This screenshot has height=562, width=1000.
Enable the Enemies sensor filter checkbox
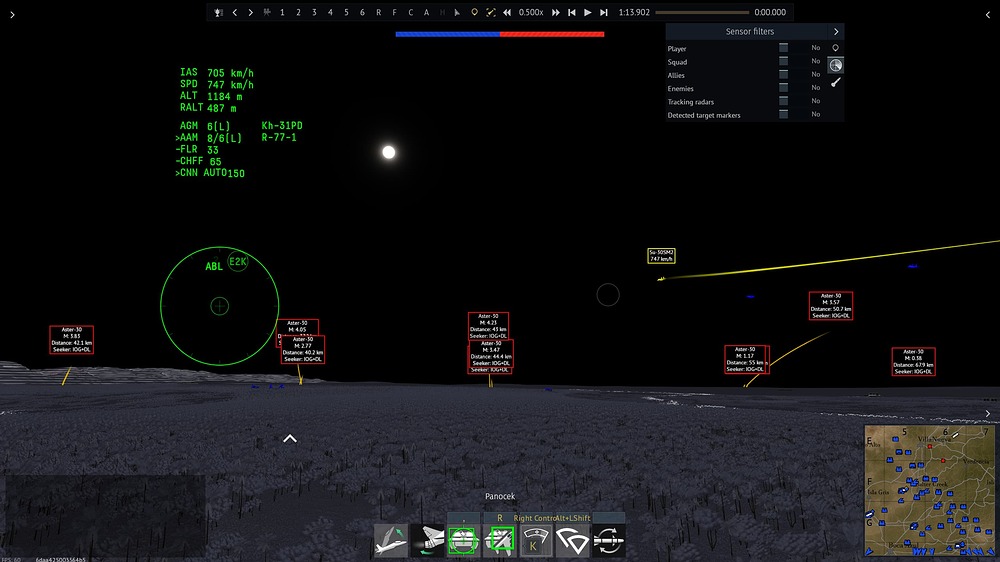pyautogui.click(x=783, y=88)
